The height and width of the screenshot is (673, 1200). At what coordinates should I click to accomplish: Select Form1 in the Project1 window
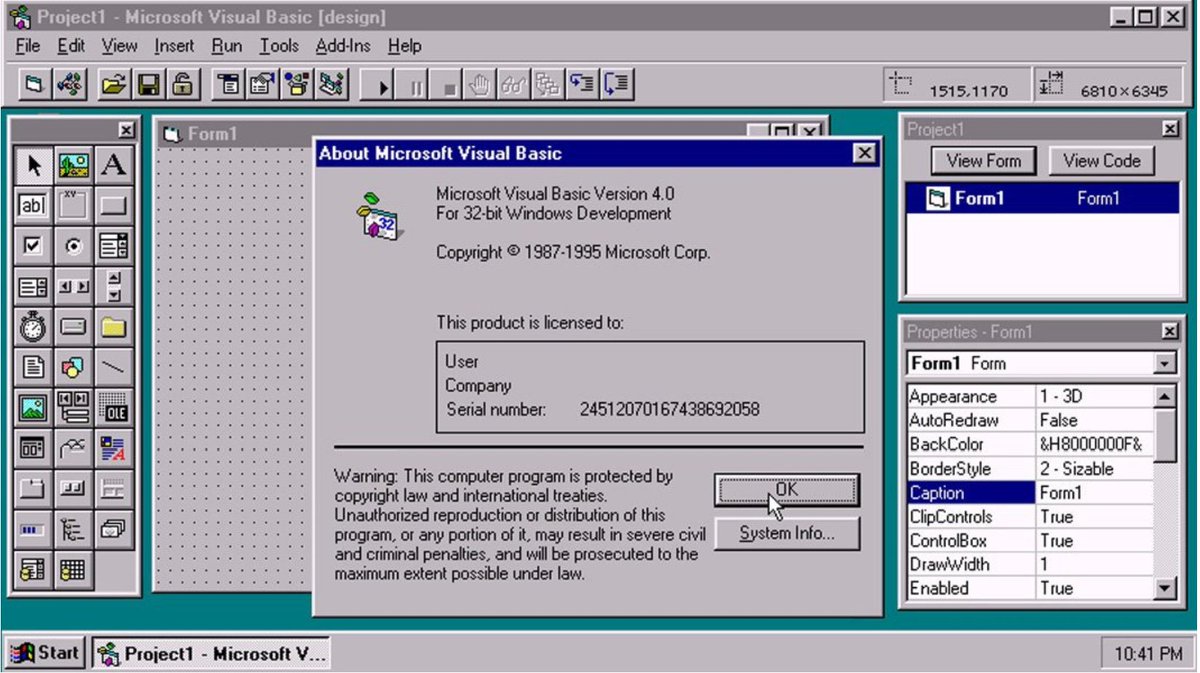pyautogui.click(x=1000, y=198)
